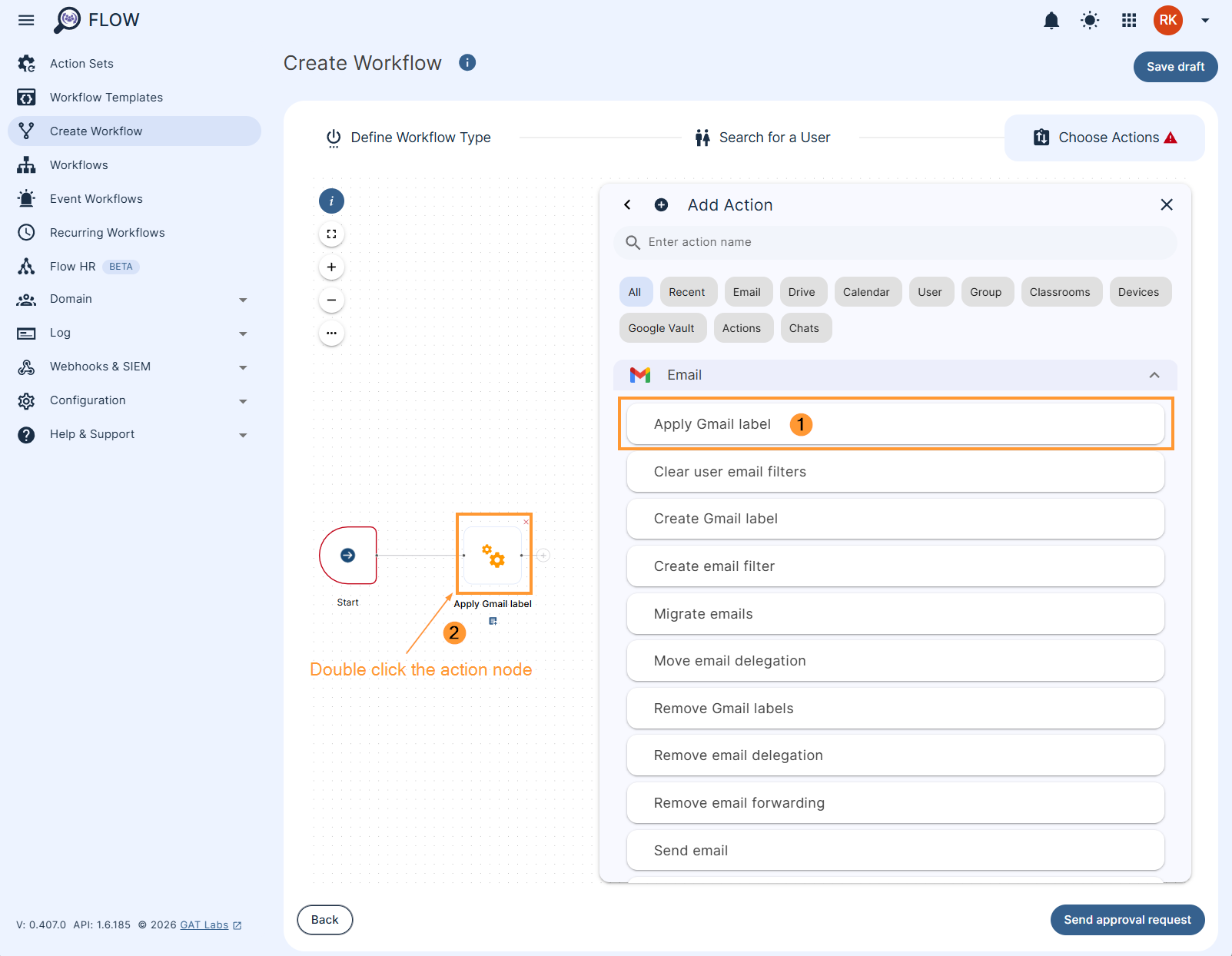Image resolution: width=1232 pixels, height=956 pixels.
Task: Fit the workflow to view using fullscreen icon
Action: tap(331, 234)
